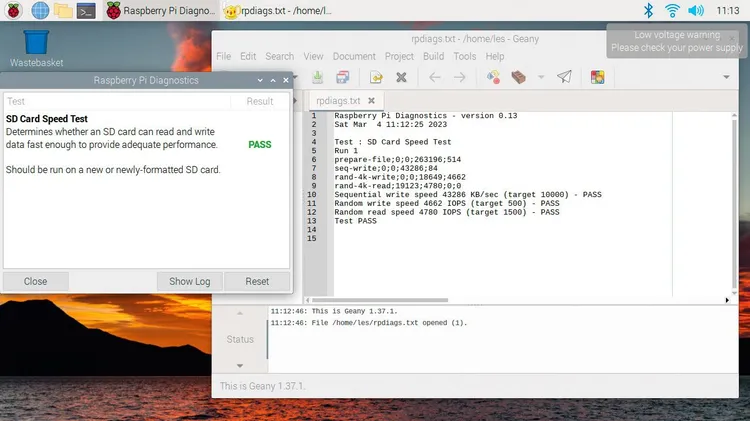Image resolution: width=750 pixels, height=421 pixels.
Task: Click the 11:13 clock in the panel
Action: (x=728, y=11)
